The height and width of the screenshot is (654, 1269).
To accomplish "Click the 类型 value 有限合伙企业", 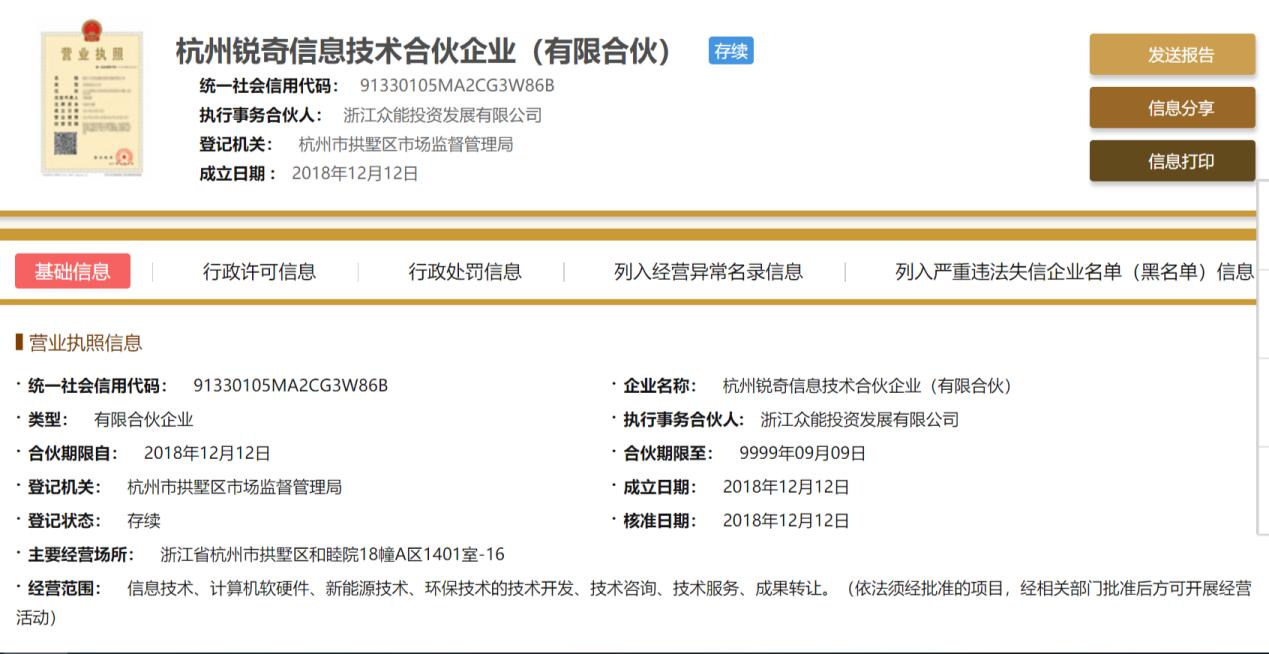I will pos(143,420).
